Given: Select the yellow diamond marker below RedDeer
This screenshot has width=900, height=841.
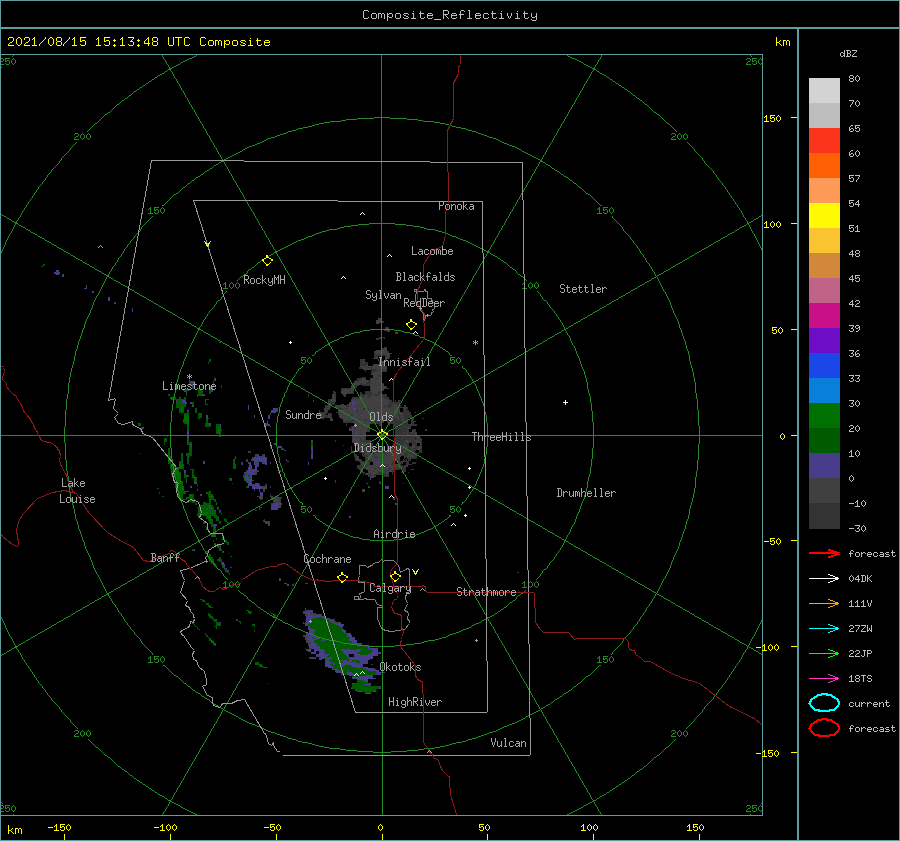Looking at the screenshot, I should (x=412, y=325).
